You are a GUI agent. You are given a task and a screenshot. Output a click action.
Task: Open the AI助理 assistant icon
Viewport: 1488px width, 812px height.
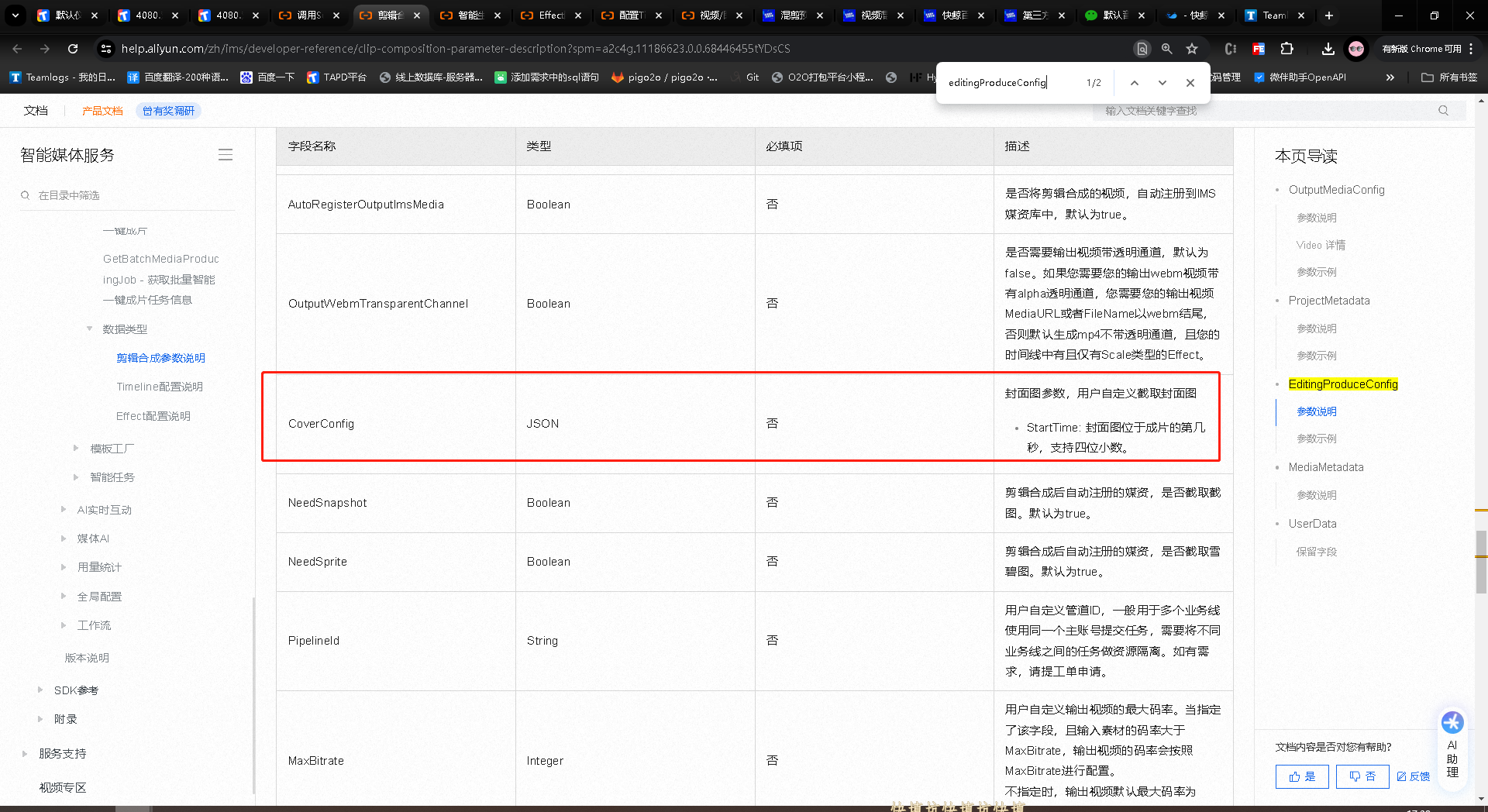(x=1452, y=748)
